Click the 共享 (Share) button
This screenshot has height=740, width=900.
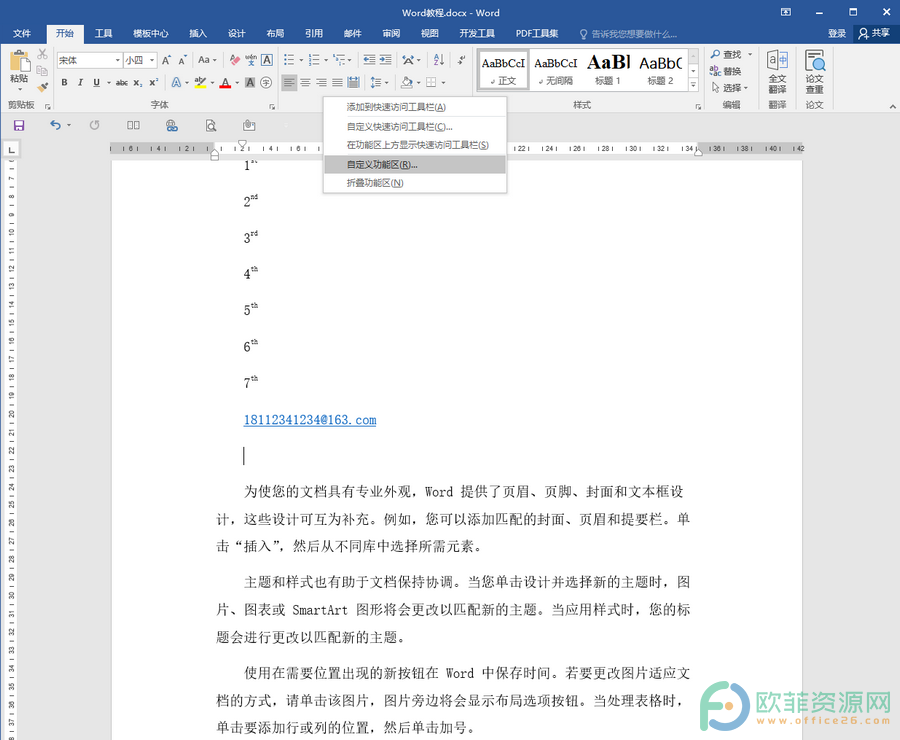[874, 33]
